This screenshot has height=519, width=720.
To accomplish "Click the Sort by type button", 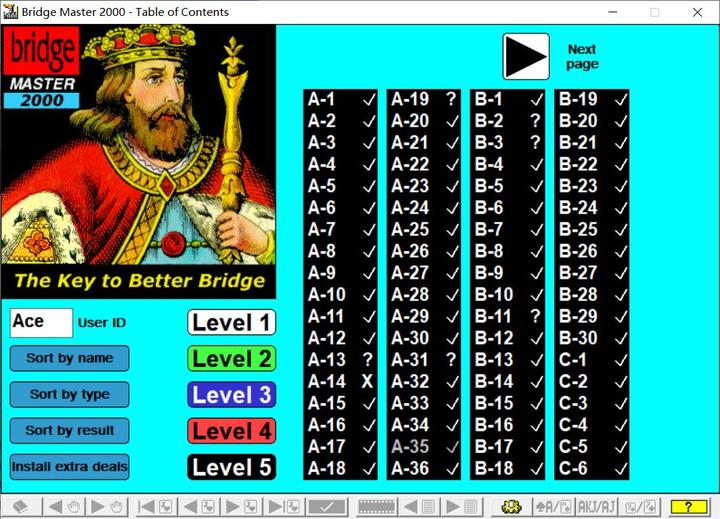I will (69, 394).
